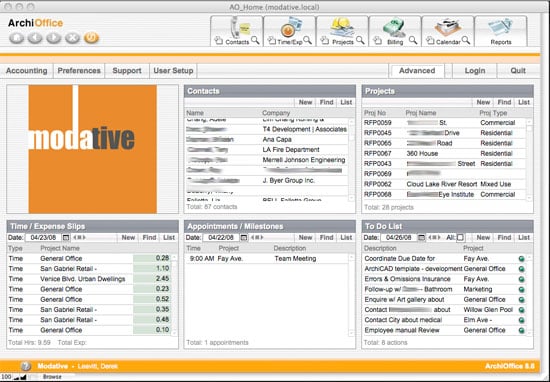Open the Browse mode popup in status bar
Screen dimensions: 550x382
(x=52, y=377)
